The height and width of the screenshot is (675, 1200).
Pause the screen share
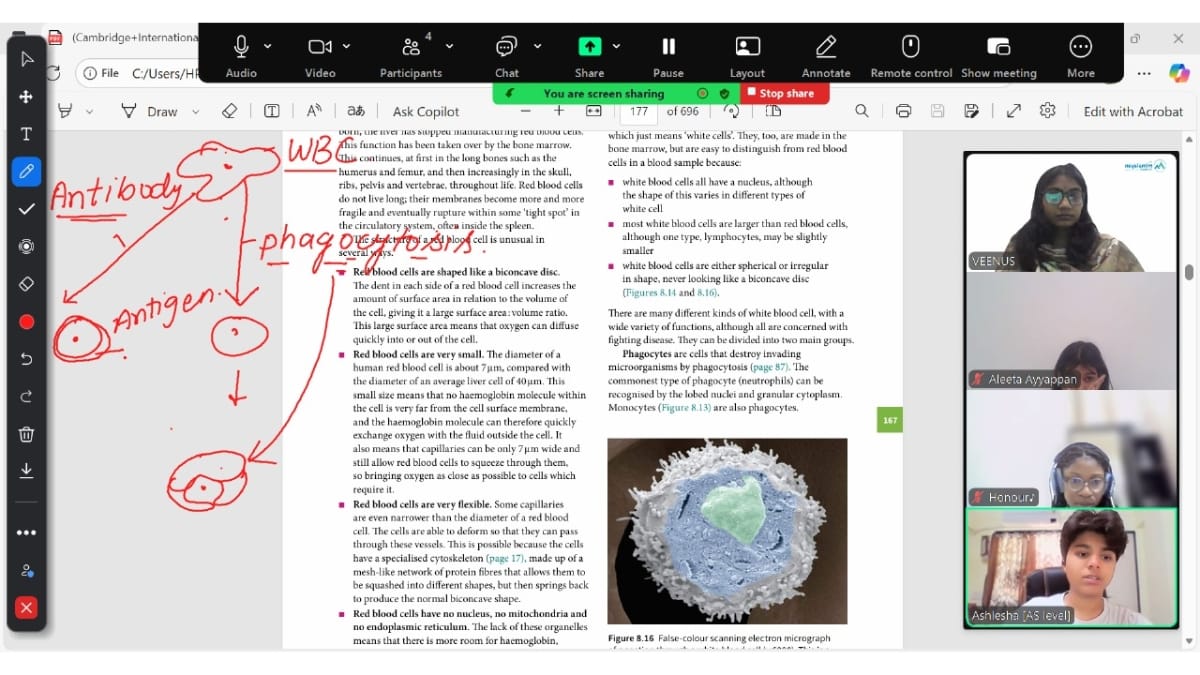668,56
